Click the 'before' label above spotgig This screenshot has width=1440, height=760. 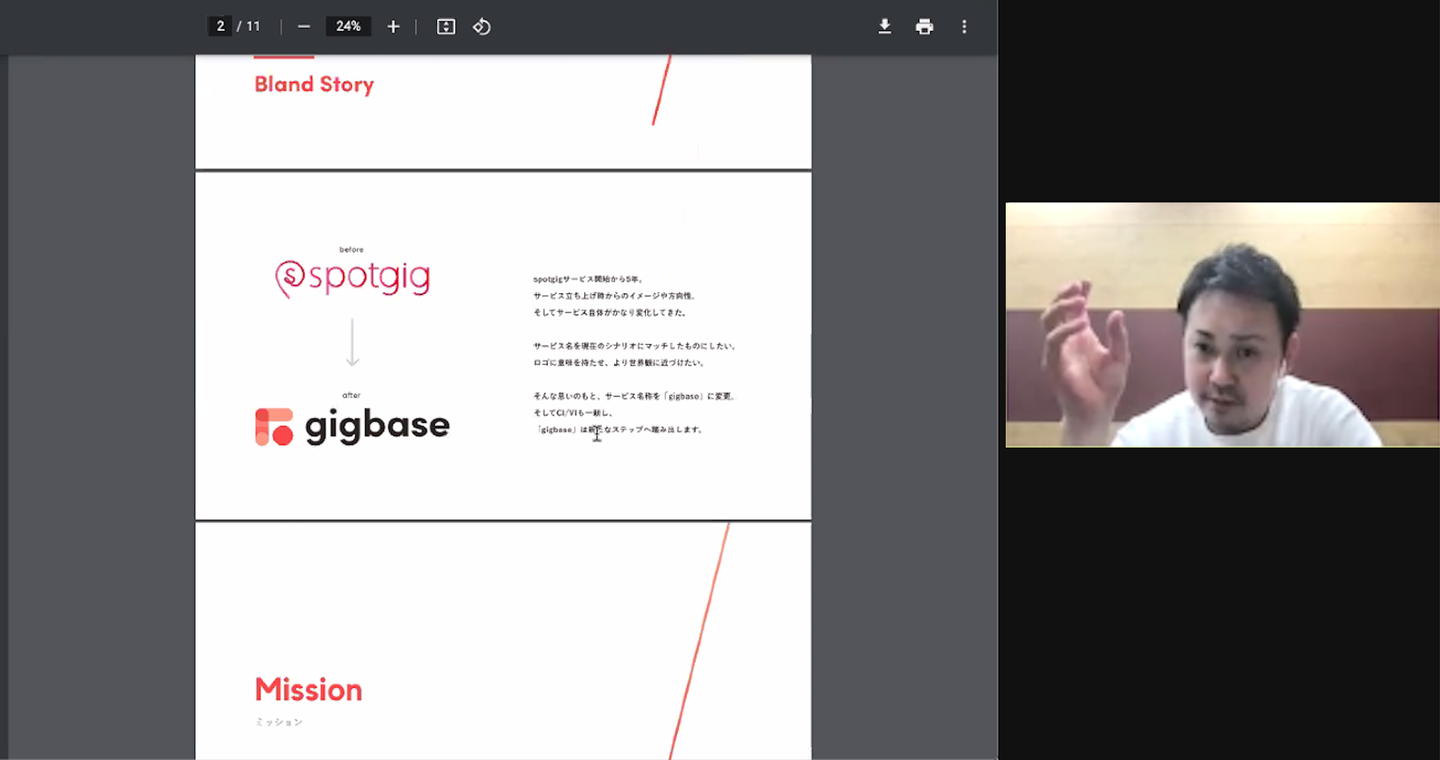(352, 250)
